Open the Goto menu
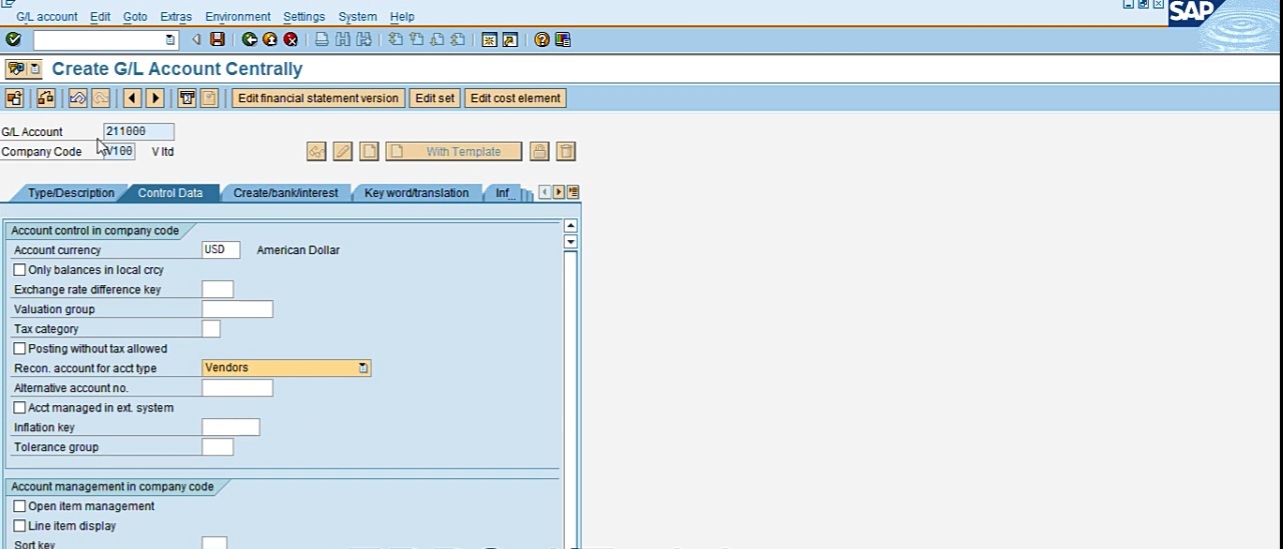This screenshot has height=549, width=1283. click(135, 17)
